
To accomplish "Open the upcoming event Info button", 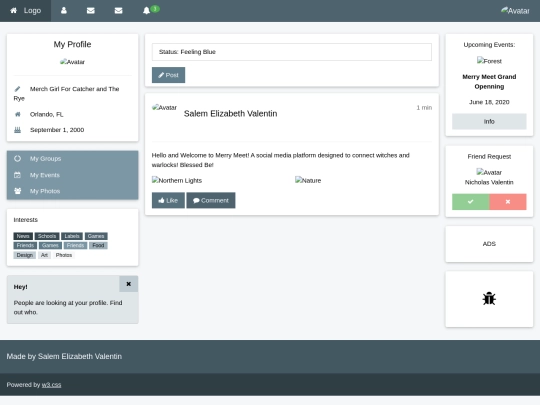I will tap(489, 122).
